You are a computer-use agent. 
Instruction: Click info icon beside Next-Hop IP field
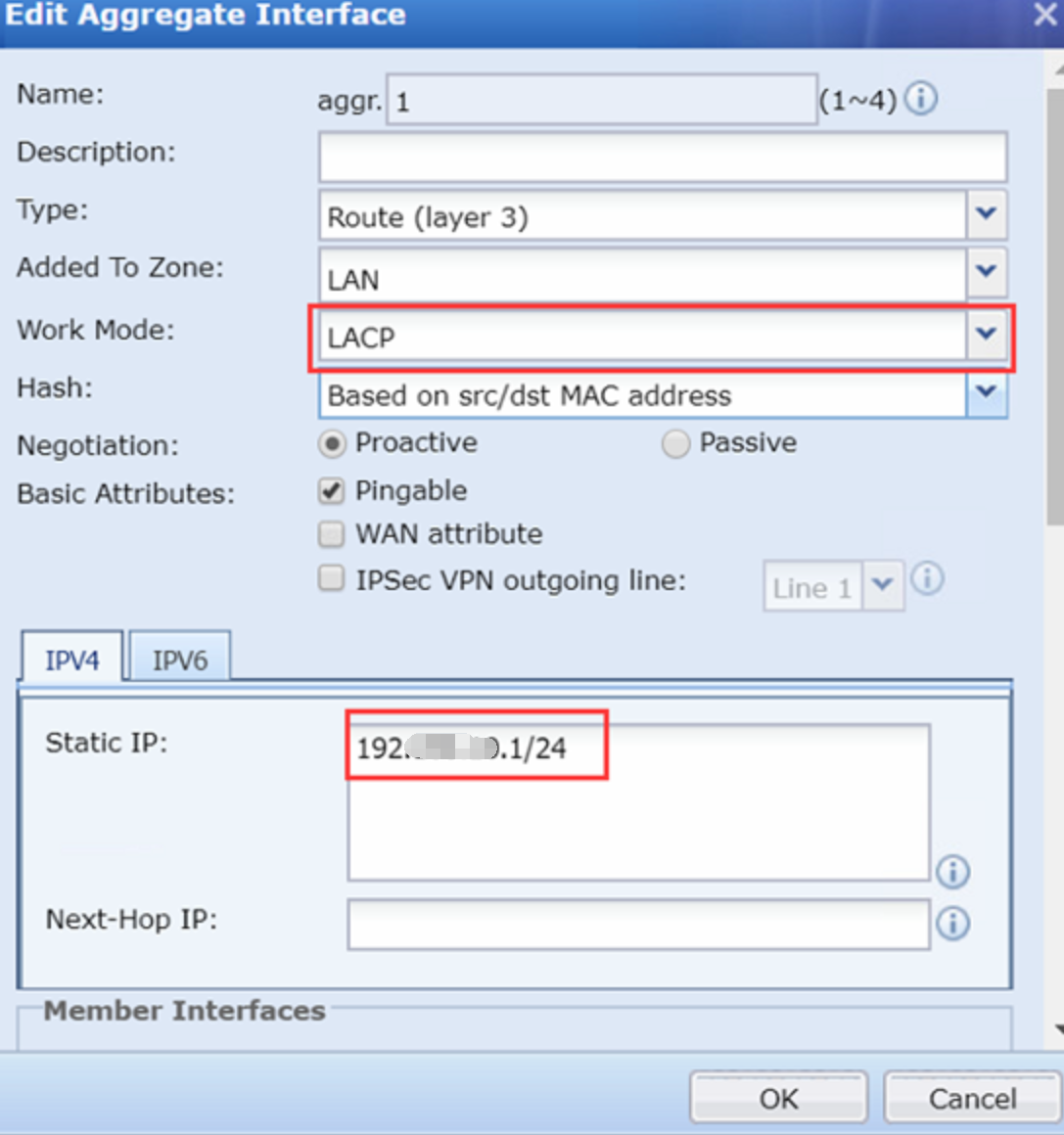tap(952, 923)
